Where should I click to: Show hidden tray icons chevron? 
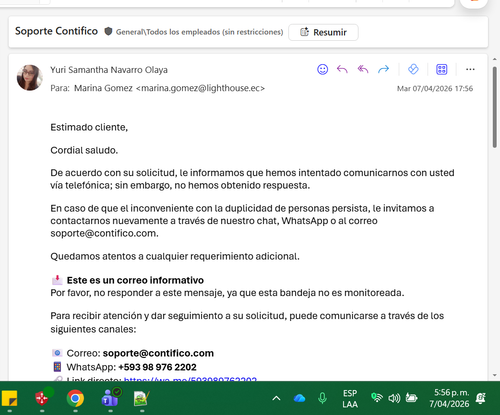point(276,398)
